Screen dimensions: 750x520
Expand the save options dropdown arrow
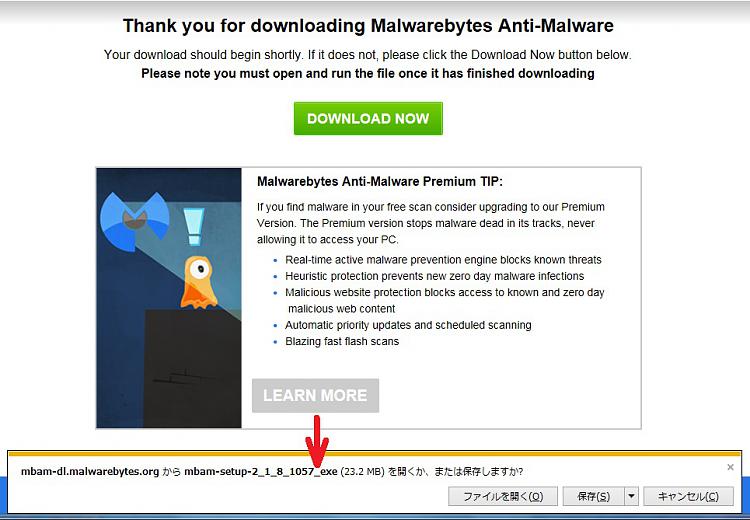[631, 497]
